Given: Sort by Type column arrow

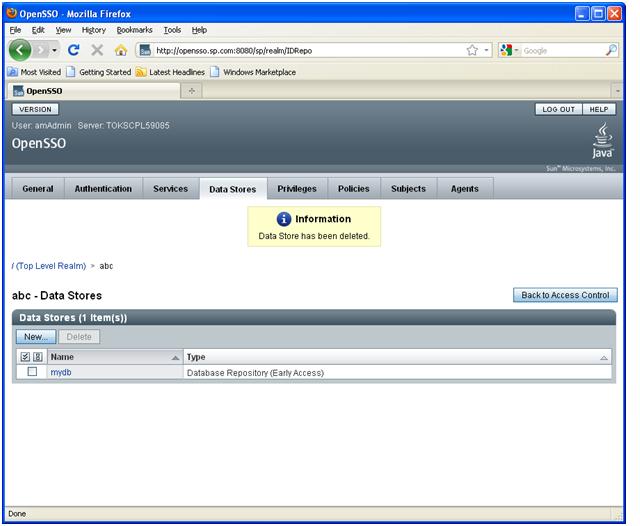Looking at the screenshot, I should pyautogui.click(x=604, y=358).
